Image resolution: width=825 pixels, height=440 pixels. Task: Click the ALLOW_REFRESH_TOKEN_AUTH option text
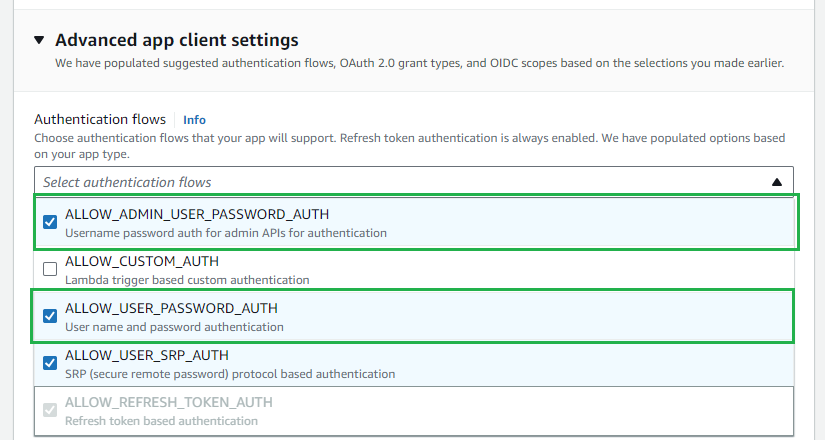click(169, 403)
